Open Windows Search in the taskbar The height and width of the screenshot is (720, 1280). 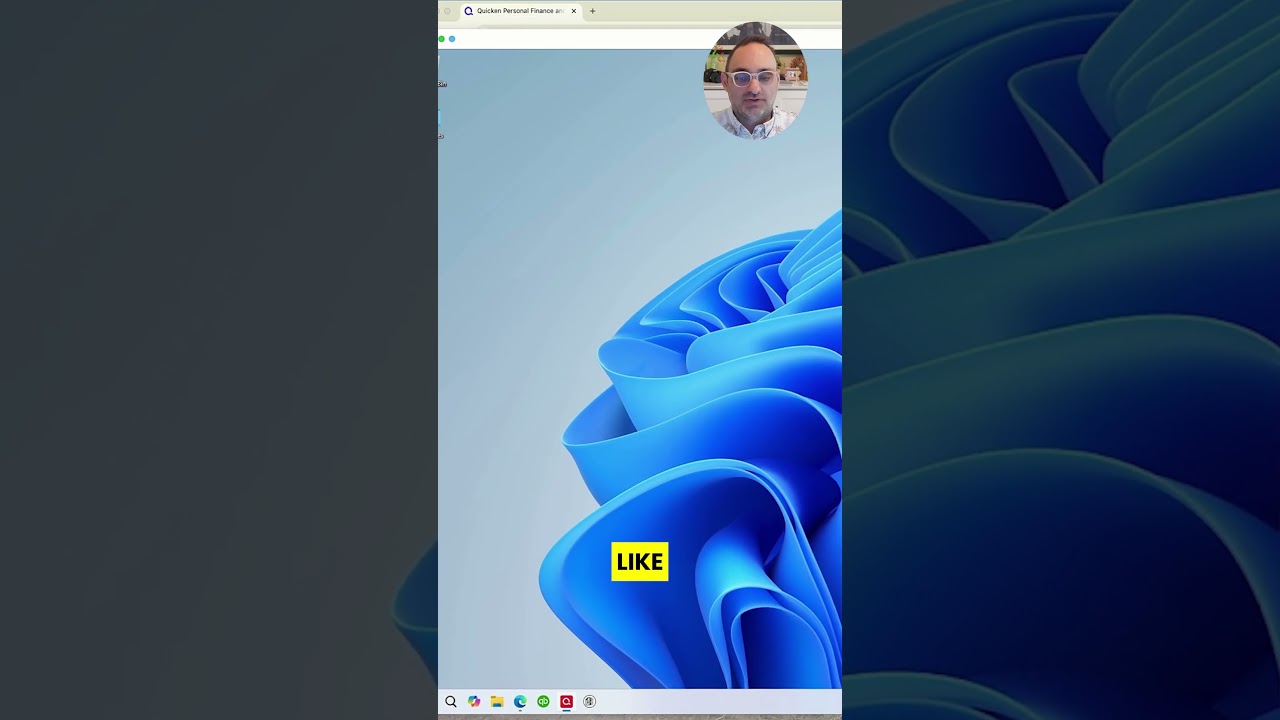pyautogui.click(x=451, y=702)
